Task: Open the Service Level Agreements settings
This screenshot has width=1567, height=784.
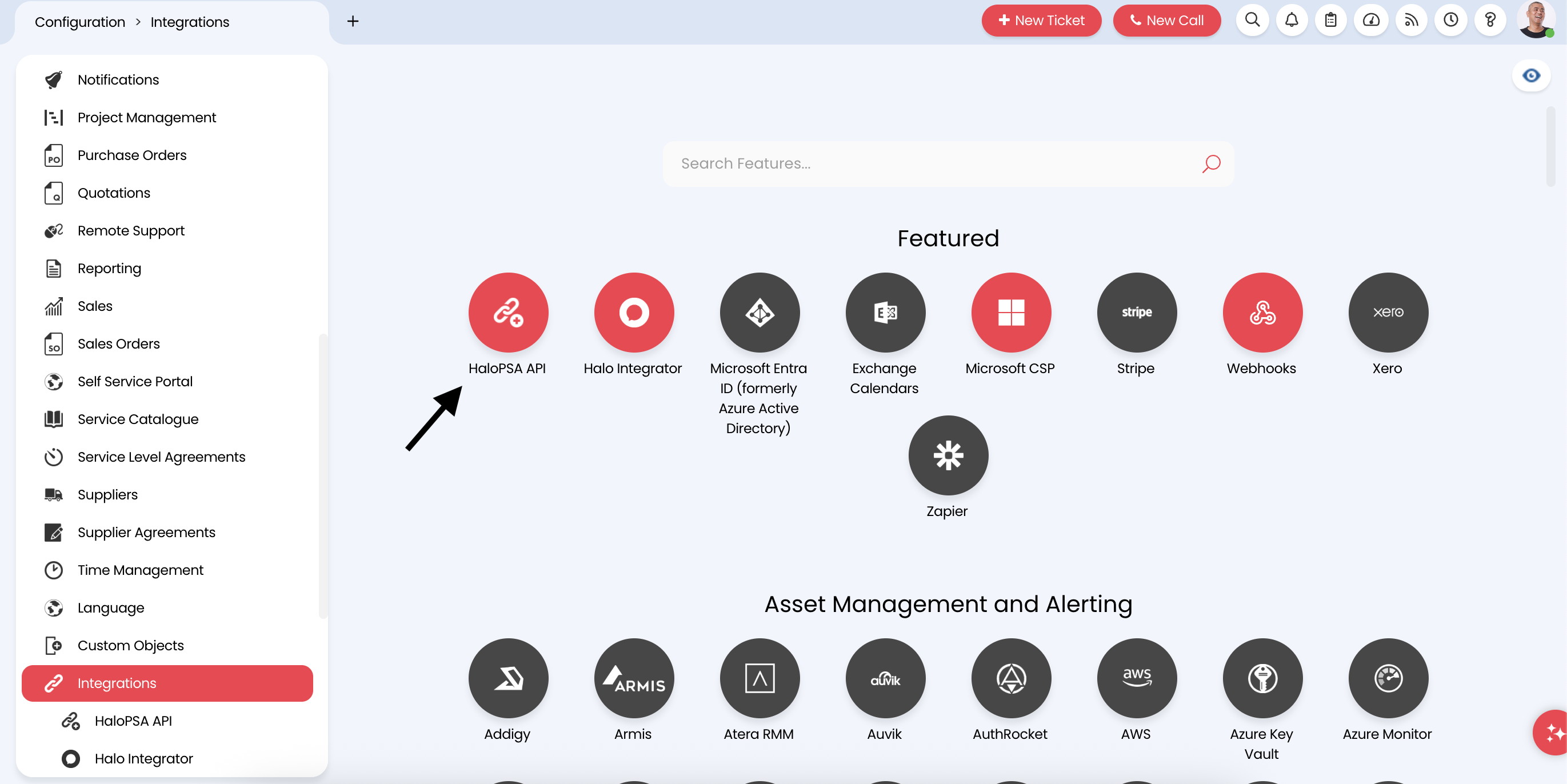Action: click(x=161, y=457)
